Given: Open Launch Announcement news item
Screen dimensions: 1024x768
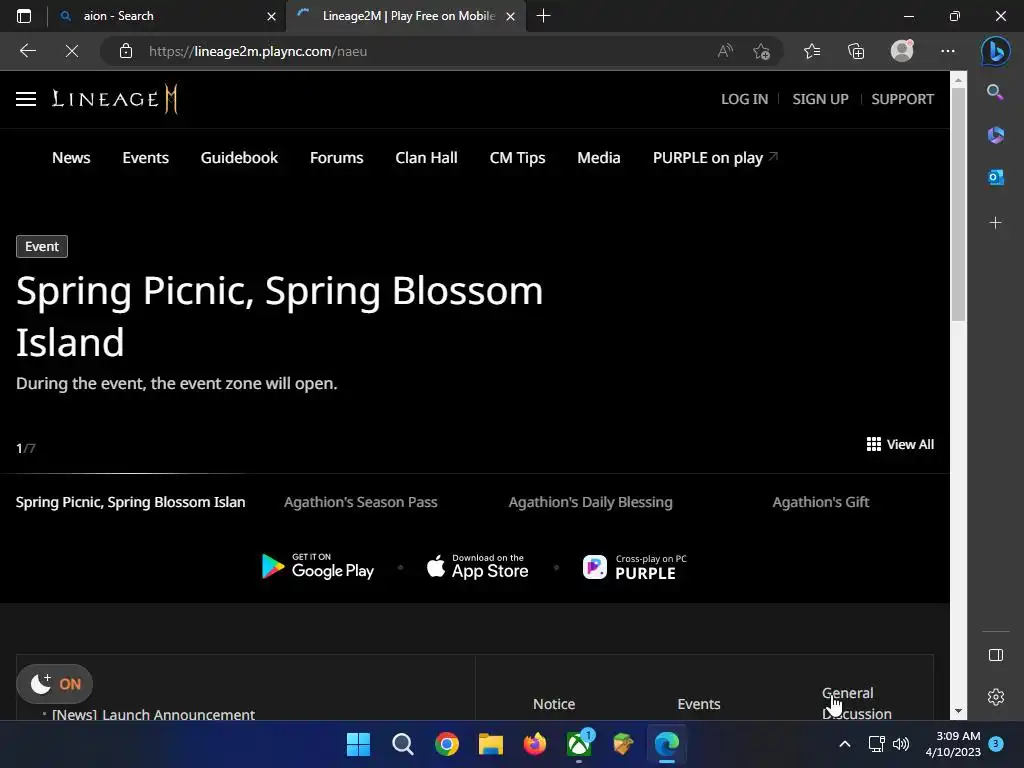Looking at the screenshot, I should click(153, 714).
